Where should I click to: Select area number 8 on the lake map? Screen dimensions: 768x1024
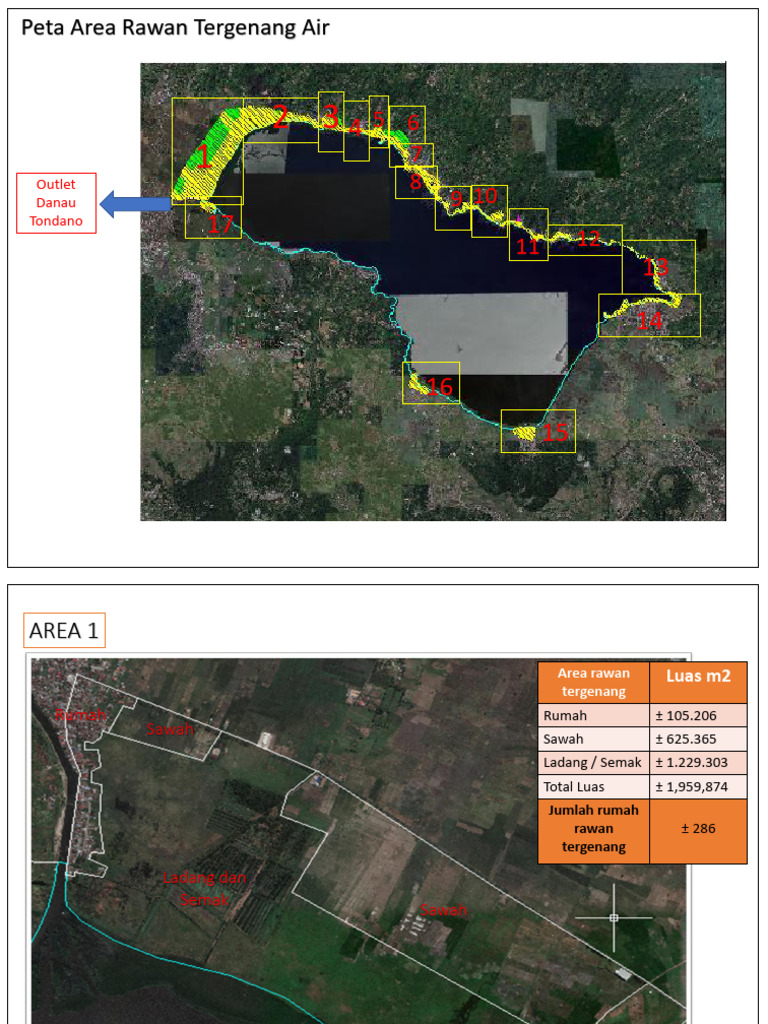click(415, 182)
